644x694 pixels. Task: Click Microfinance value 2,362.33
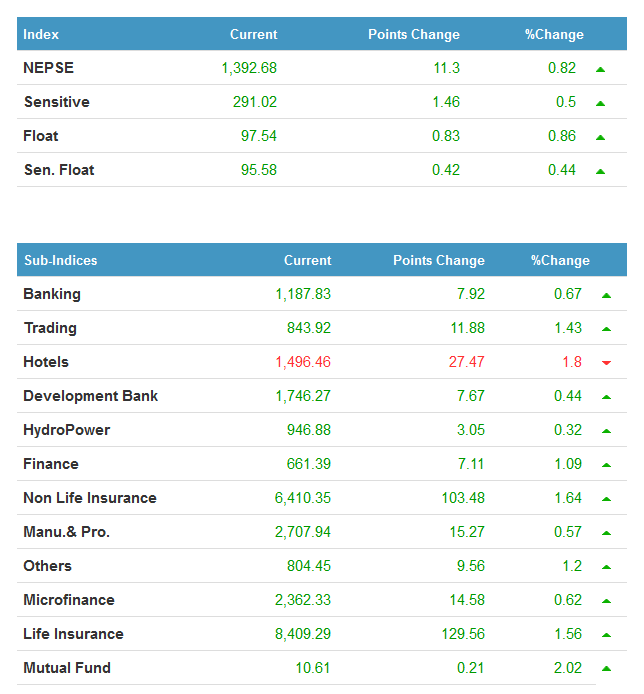pos(303,600)
